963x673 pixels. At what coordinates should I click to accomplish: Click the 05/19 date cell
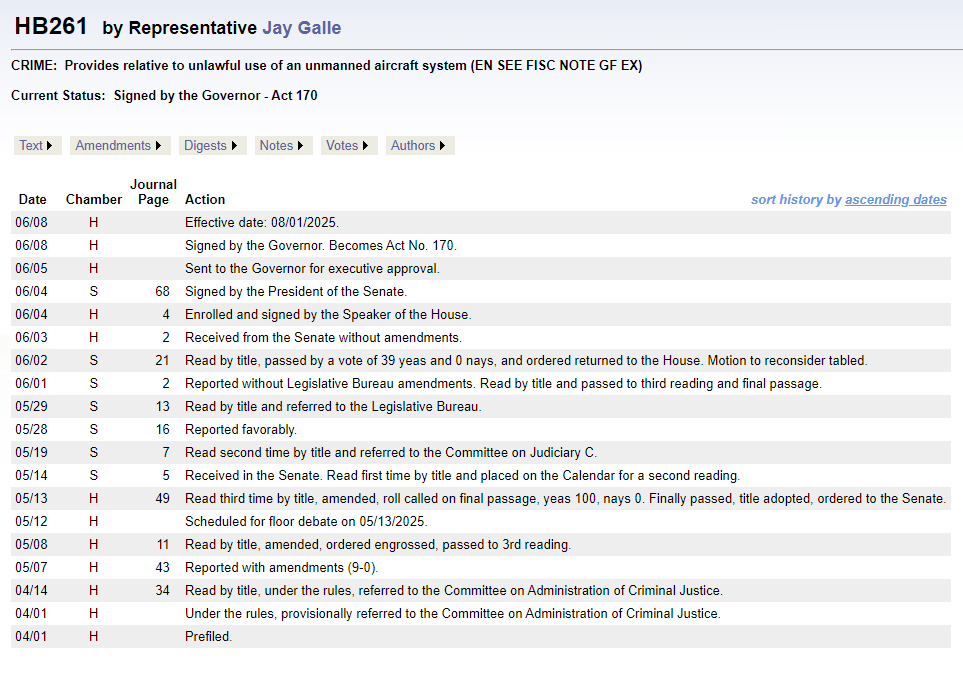coord(31,453)
